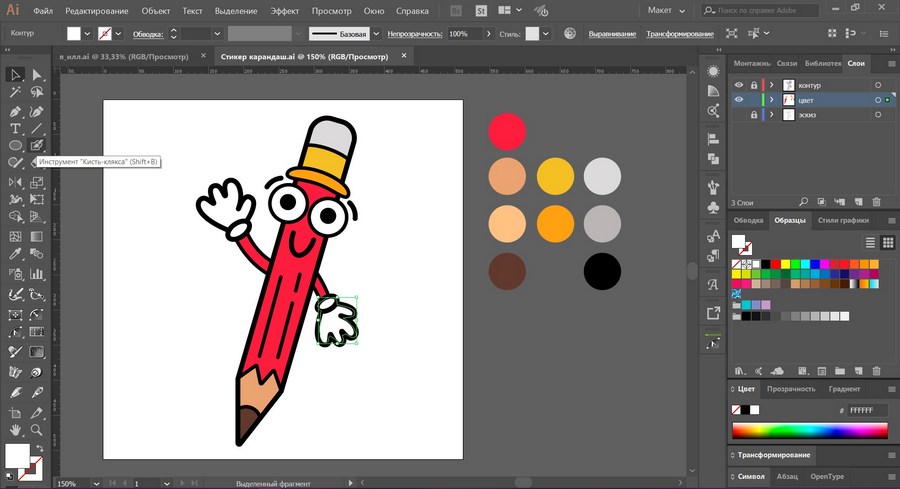Switch to the Градиент panel tab
Image resolution: width=900 pixels, height=489 pixels.
coord(844,389)
